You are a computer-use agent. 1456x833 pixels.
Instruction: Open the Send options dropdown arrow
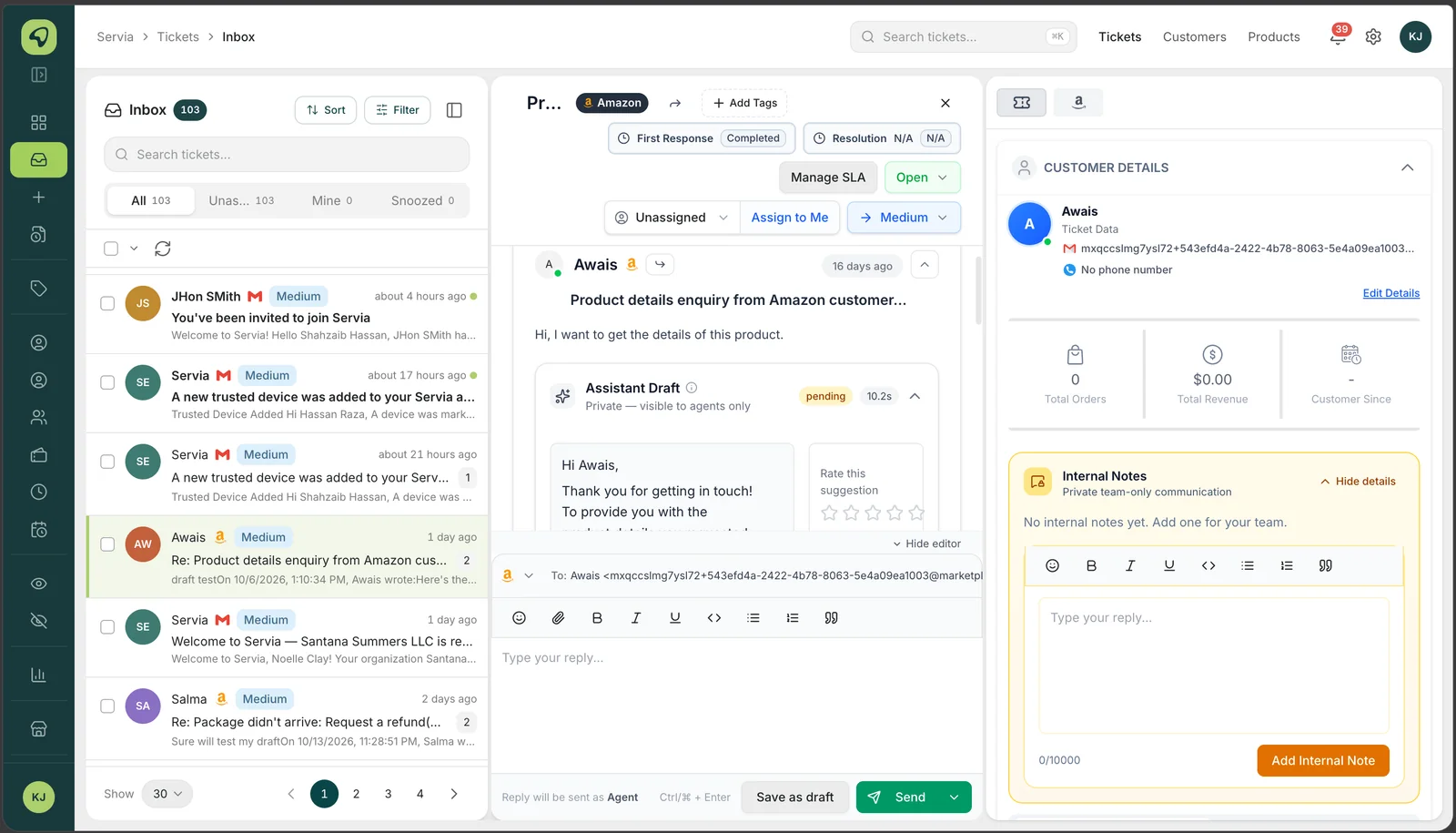pyautogui.click(x=955, y=797)
